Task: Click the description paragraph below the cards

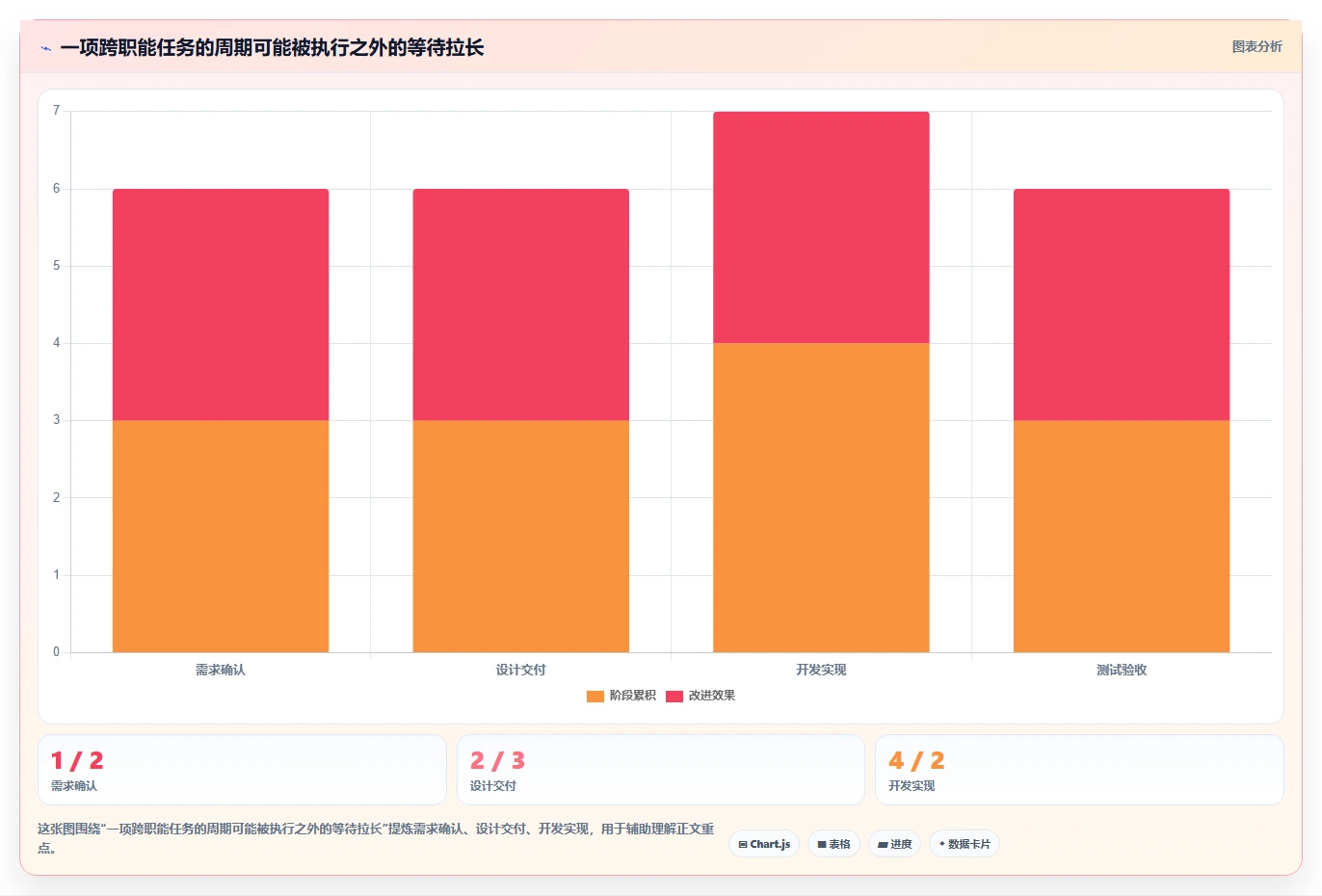Action: pyautogui.click(x=376, y=838)
